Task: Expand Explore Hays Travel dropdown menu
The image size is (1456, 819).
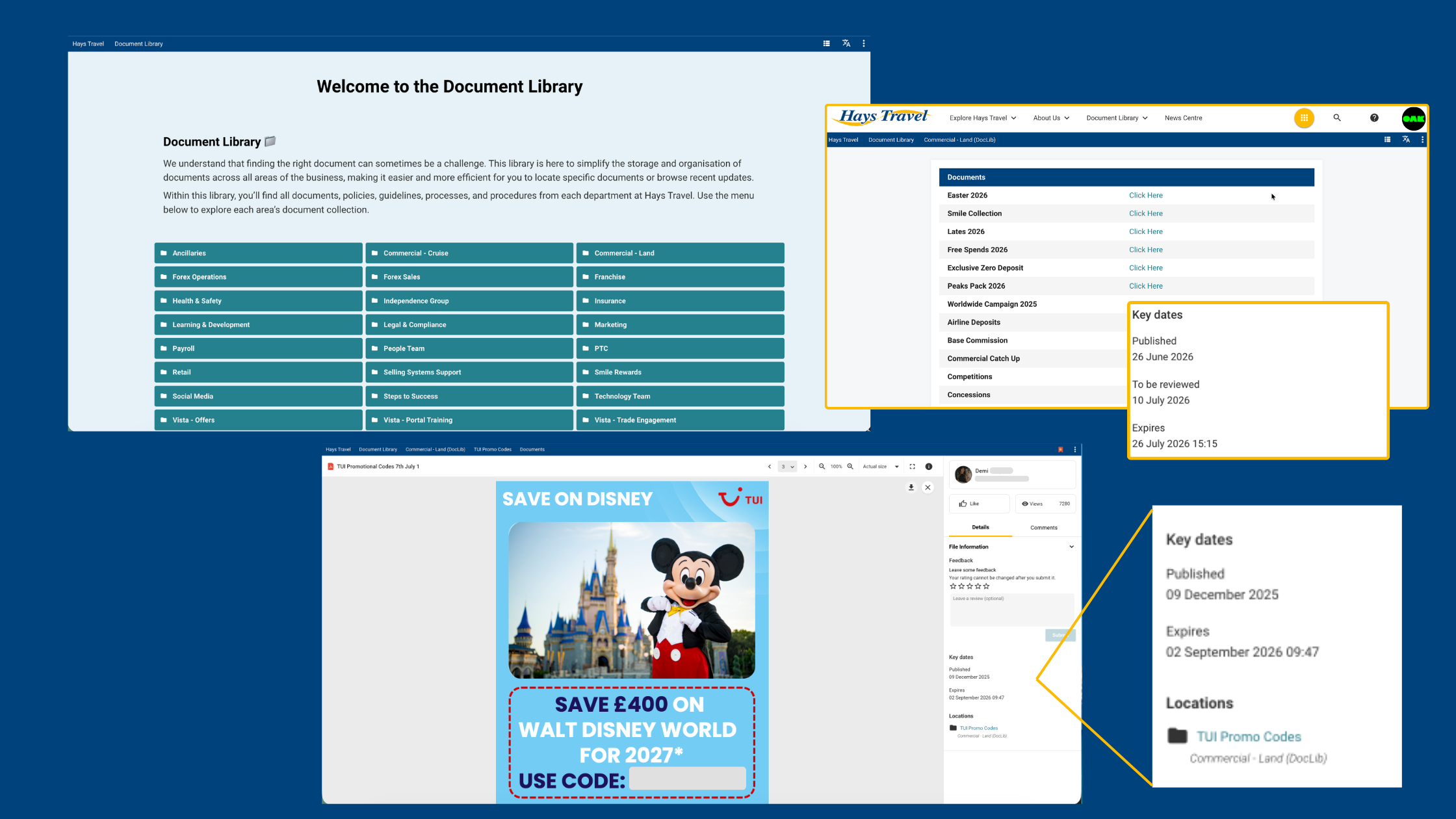Action: pyautogui.click(x=983, y=118)
